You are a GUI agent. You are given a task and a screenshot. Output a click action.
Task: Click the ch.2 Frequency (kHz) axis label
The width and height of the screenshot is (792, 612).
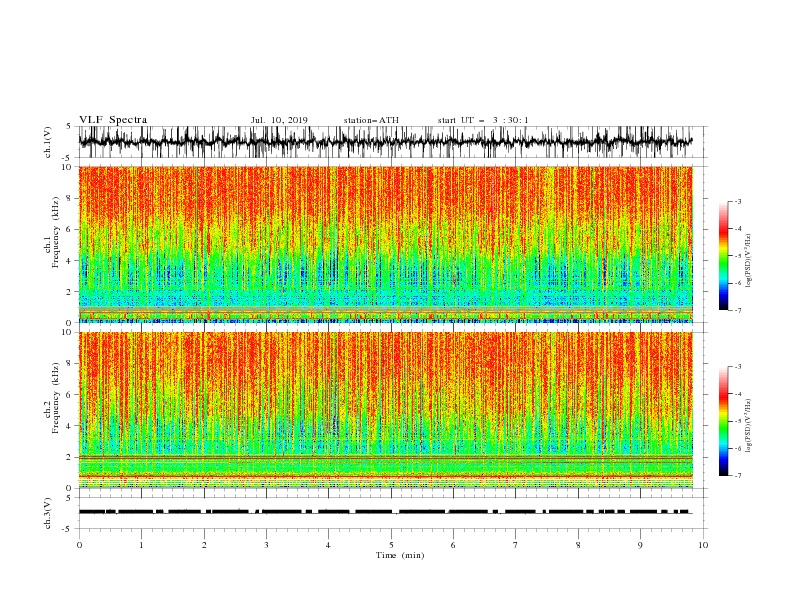[x=52, y=398]
